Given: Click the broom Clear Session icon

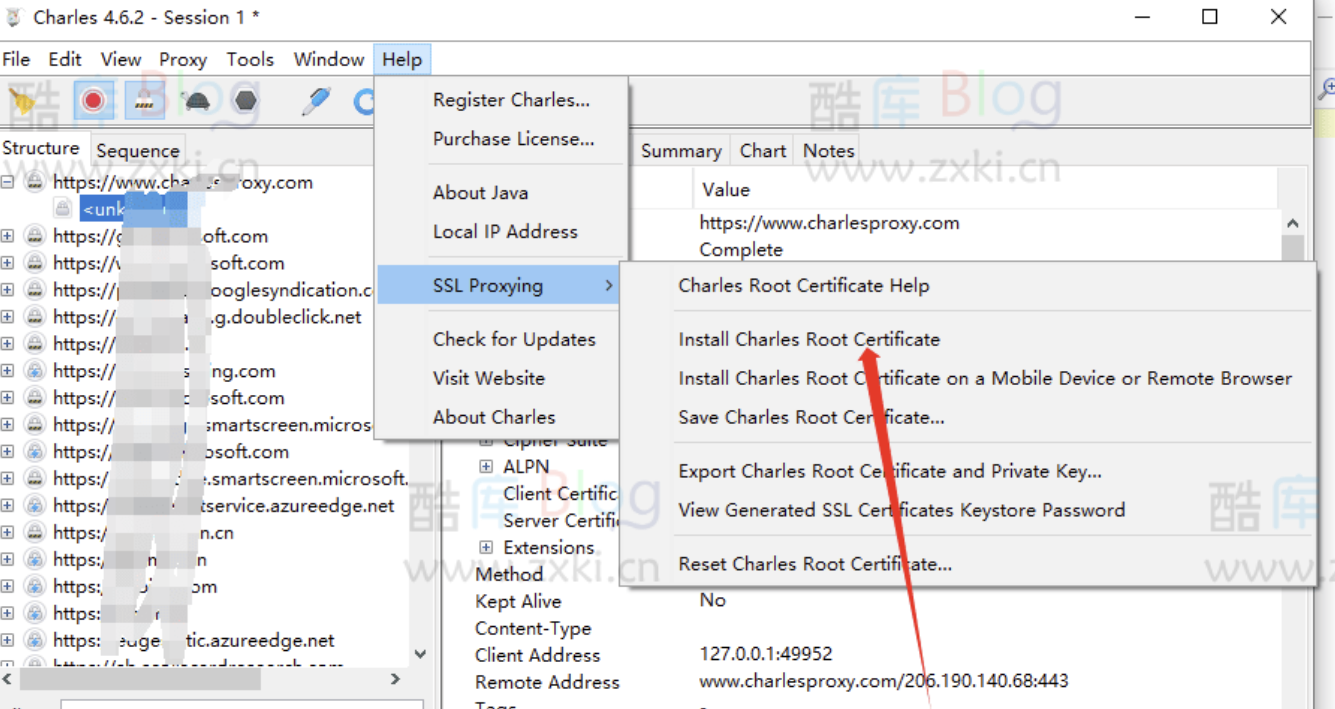Looking at the screenshot, I should pos(22,100).
